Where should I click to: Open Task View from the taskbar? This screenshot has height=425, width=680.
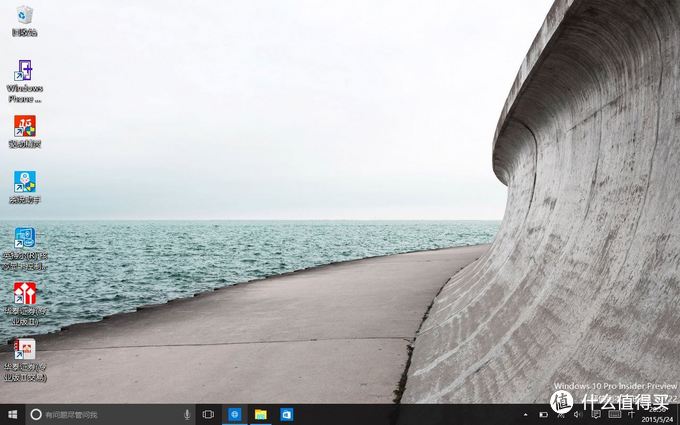click(208, 415)
